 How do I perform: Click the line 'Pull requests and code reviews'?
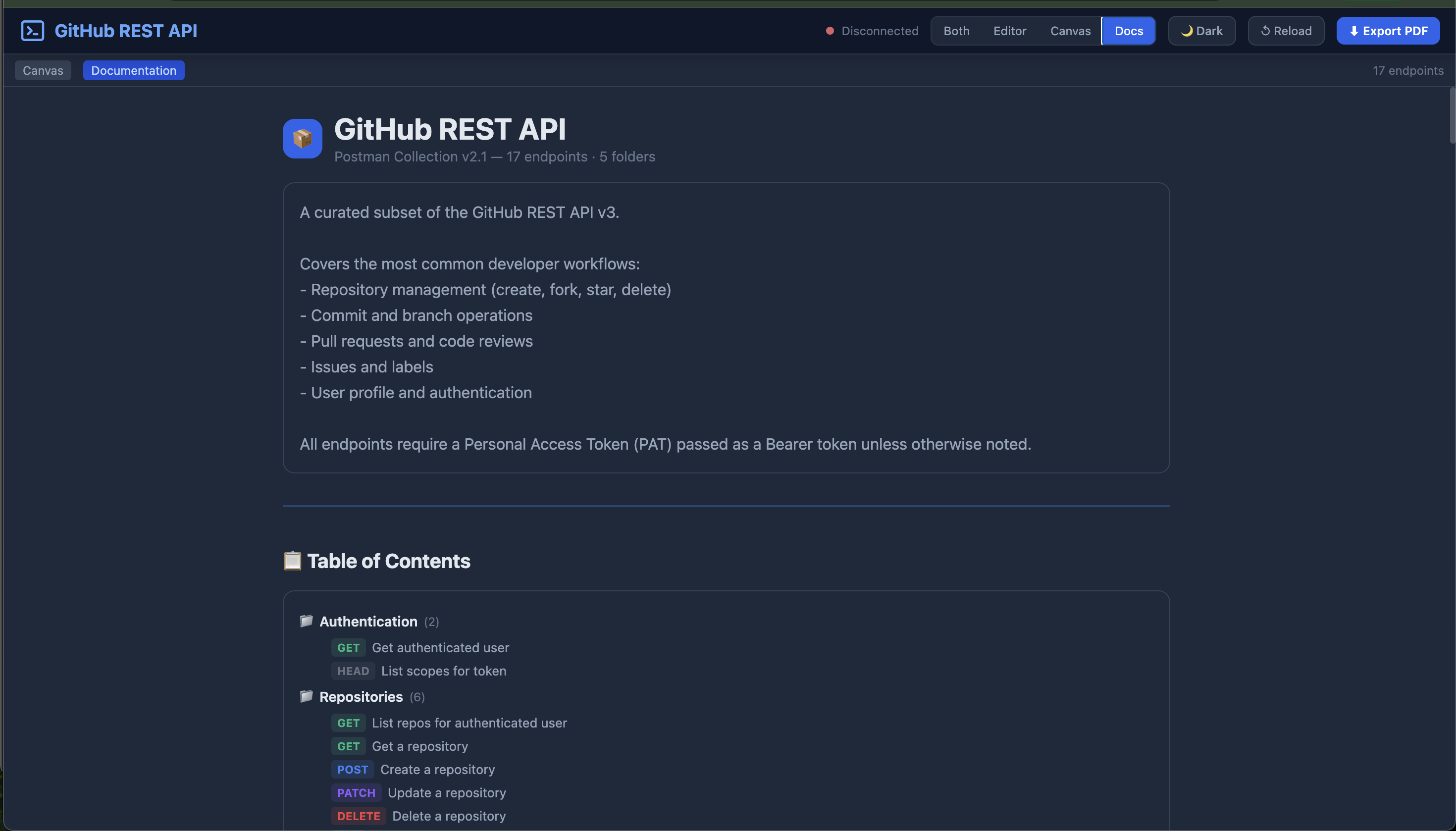coord(416,341)
